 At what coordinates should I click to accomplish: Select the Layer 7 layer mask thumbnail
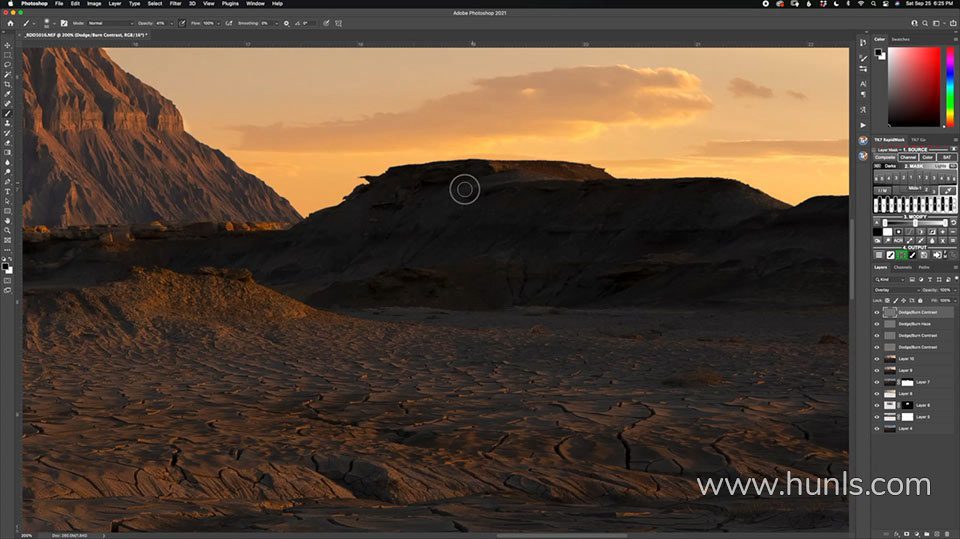908,382
